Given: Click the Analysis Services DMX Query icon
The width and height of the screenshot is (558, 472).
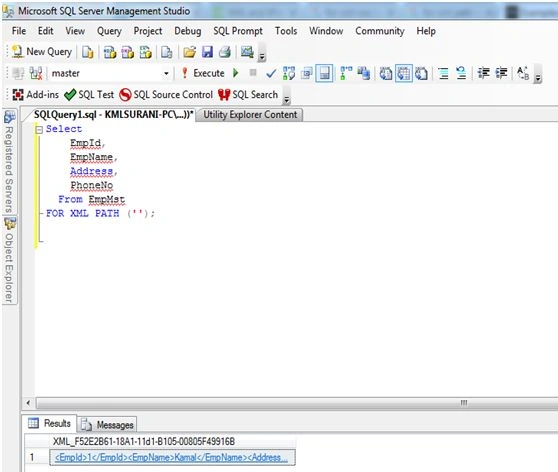Looking at the screenshot, I should tap(127, 52).
